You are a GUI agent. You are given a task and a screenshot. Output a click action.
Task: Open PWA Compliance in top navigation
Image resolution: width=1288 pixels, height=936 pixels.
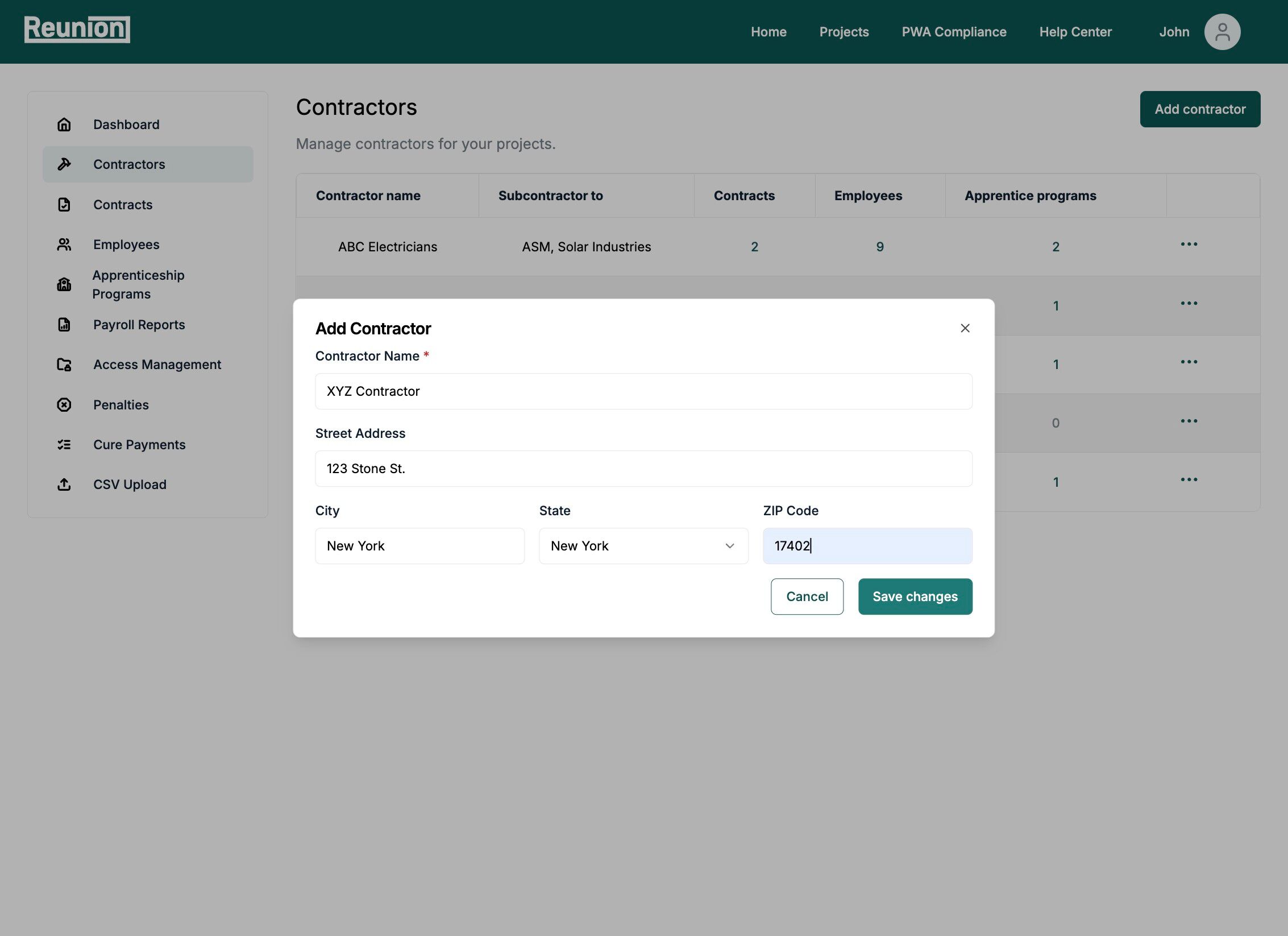(x=954, y=32)
